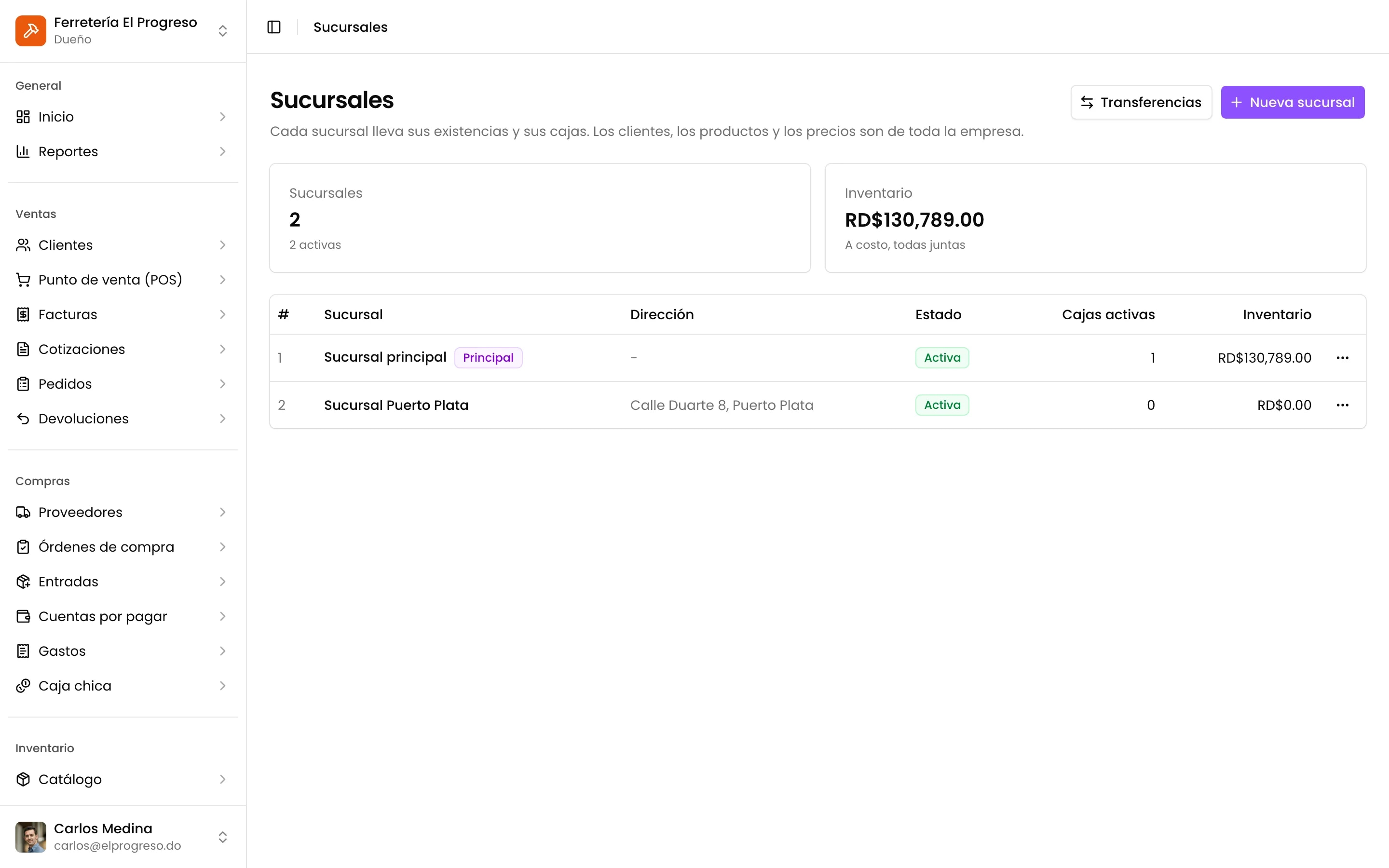The image size is (1389, 868).
Task: Expand the Gastos chevron
Action: coord(223,651)
